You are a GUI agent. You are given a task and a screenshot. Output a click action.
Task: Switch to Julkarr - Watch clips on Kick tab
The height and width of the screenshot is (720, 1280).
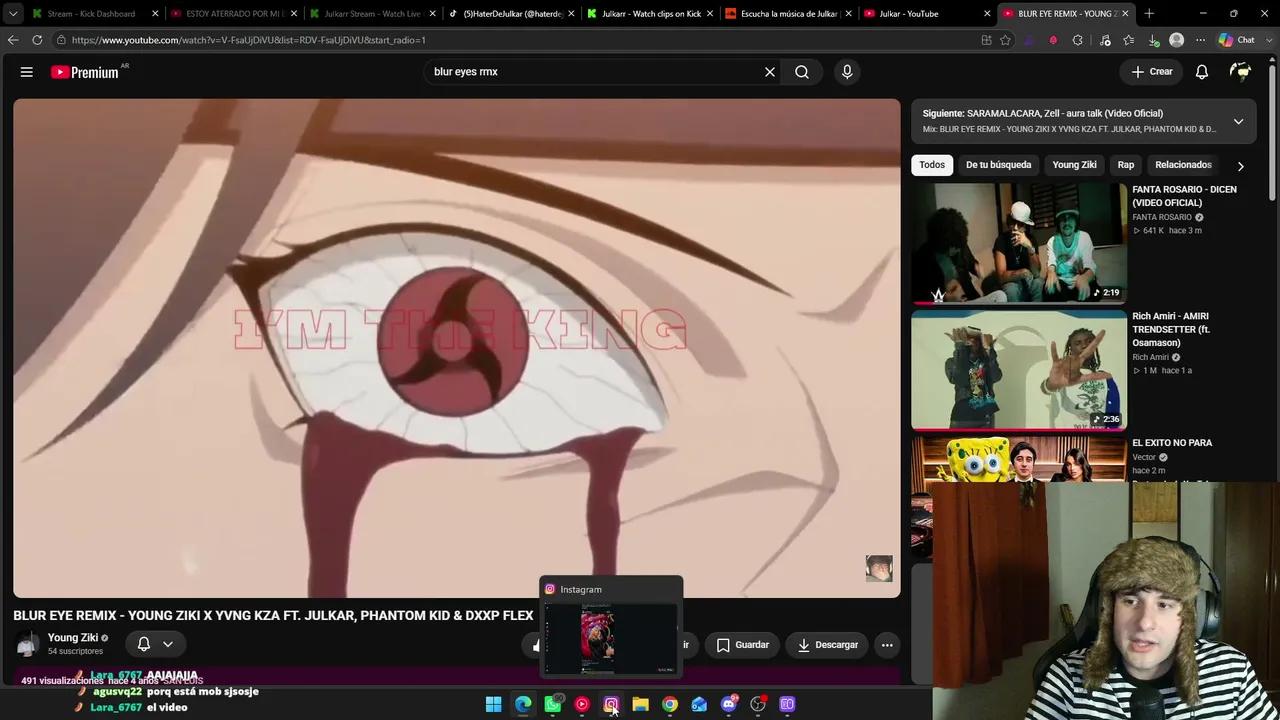click(x=650, y=14)
